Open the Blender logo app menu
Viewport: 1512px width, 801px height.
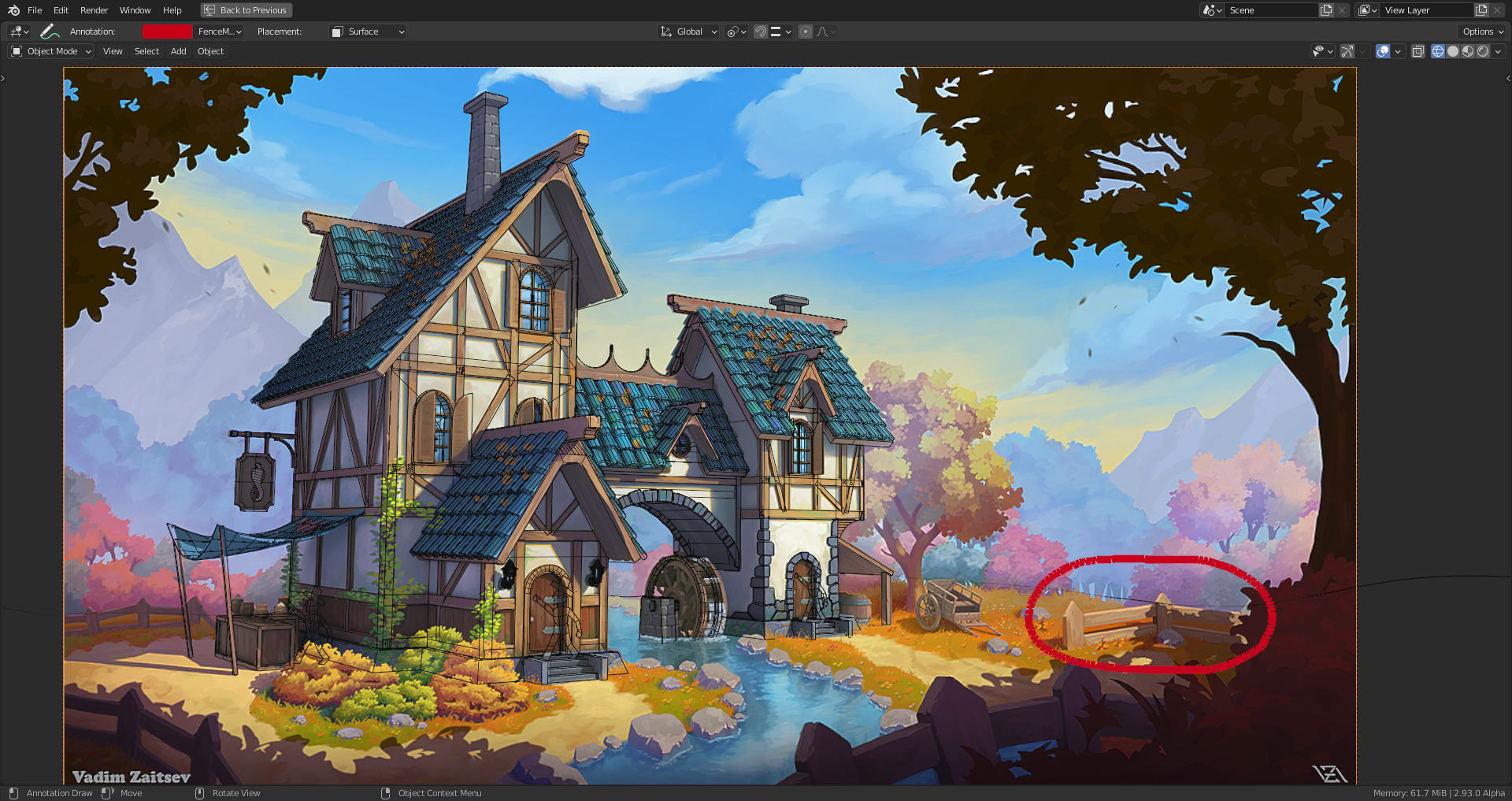13,10
